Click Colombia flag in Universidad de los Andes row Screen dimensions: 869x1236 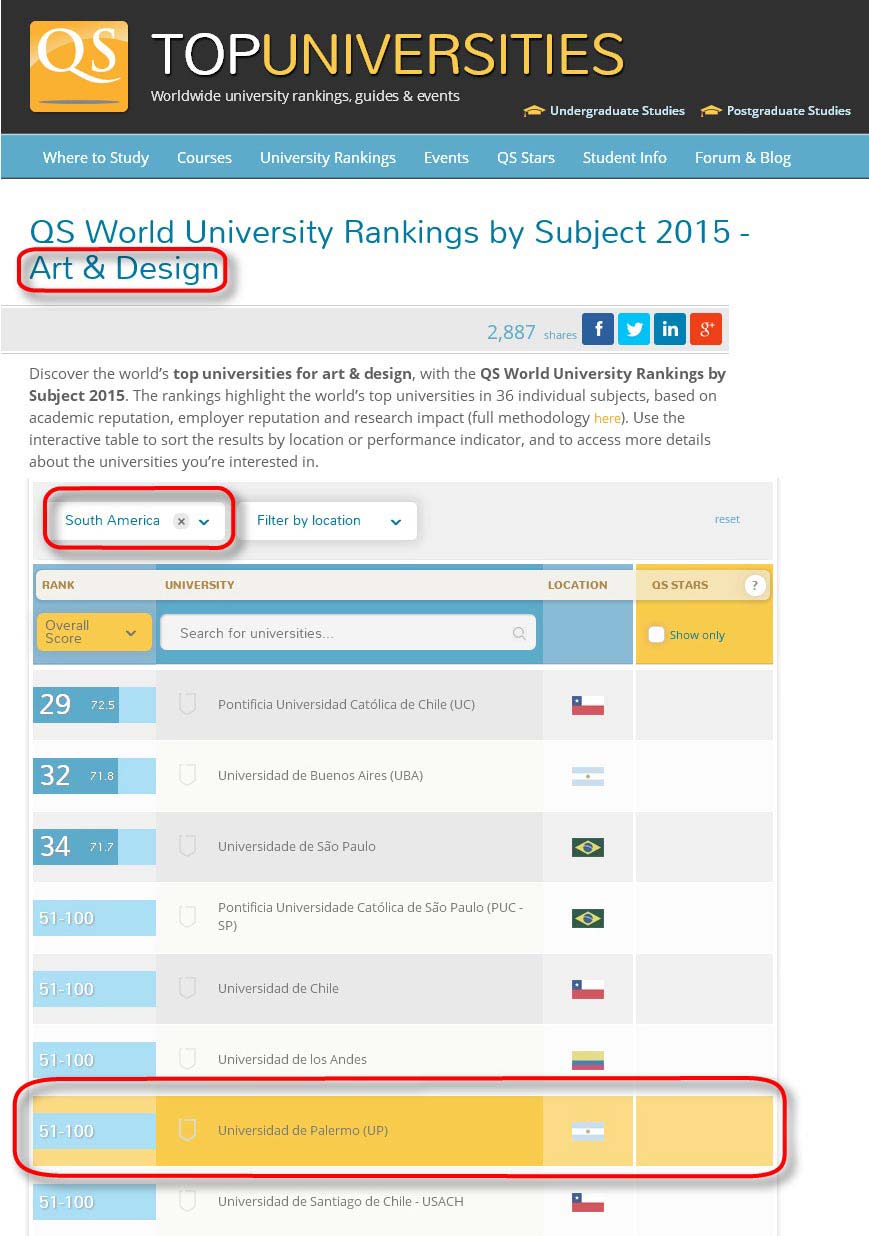pyautogui.click(x=588, y=1060)
